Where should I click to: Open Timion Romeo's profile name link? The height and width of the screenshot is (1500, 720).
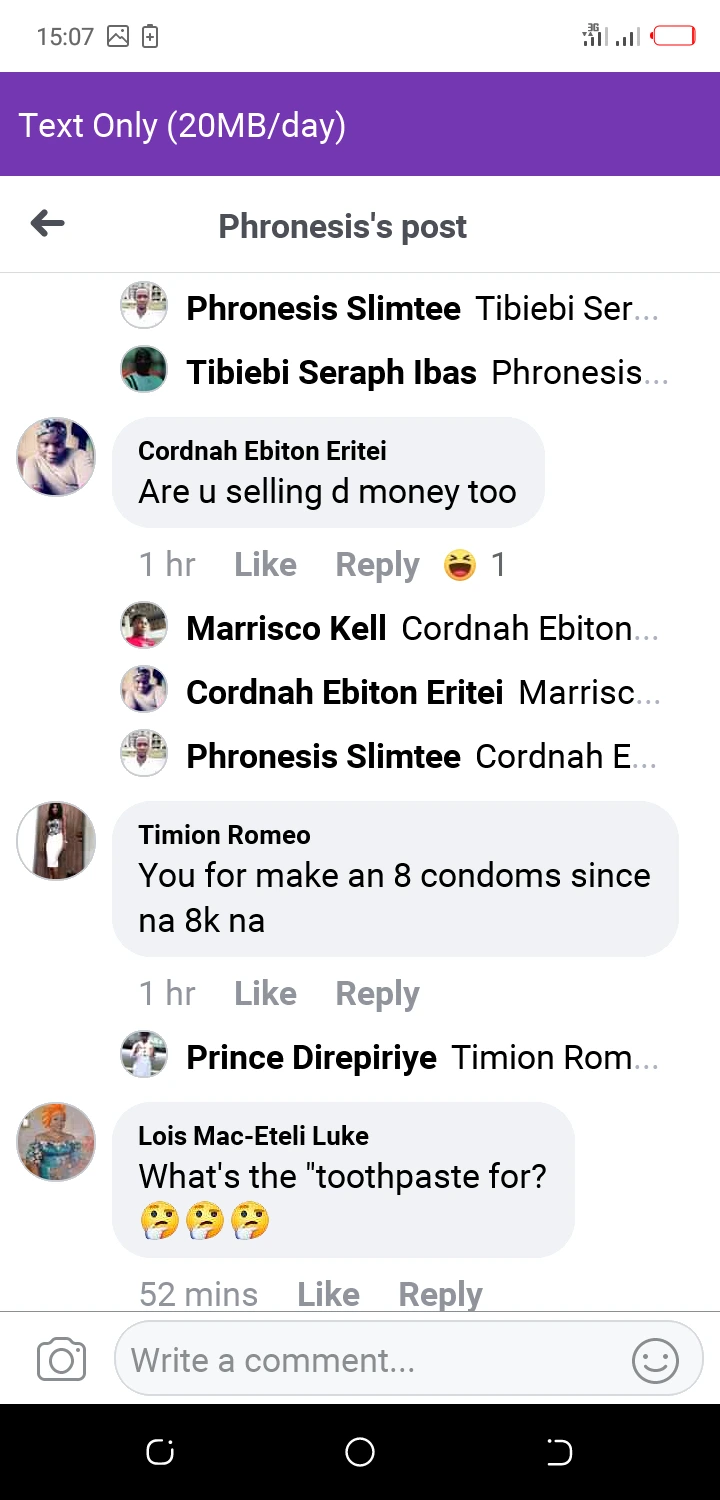coord(224,835)
